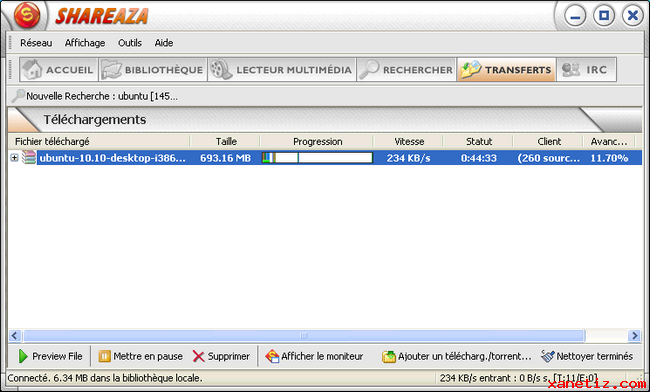The image size is (650, 392).
Task: Sort by Fichier téléchargé column
Action: (x=99, y=142)
